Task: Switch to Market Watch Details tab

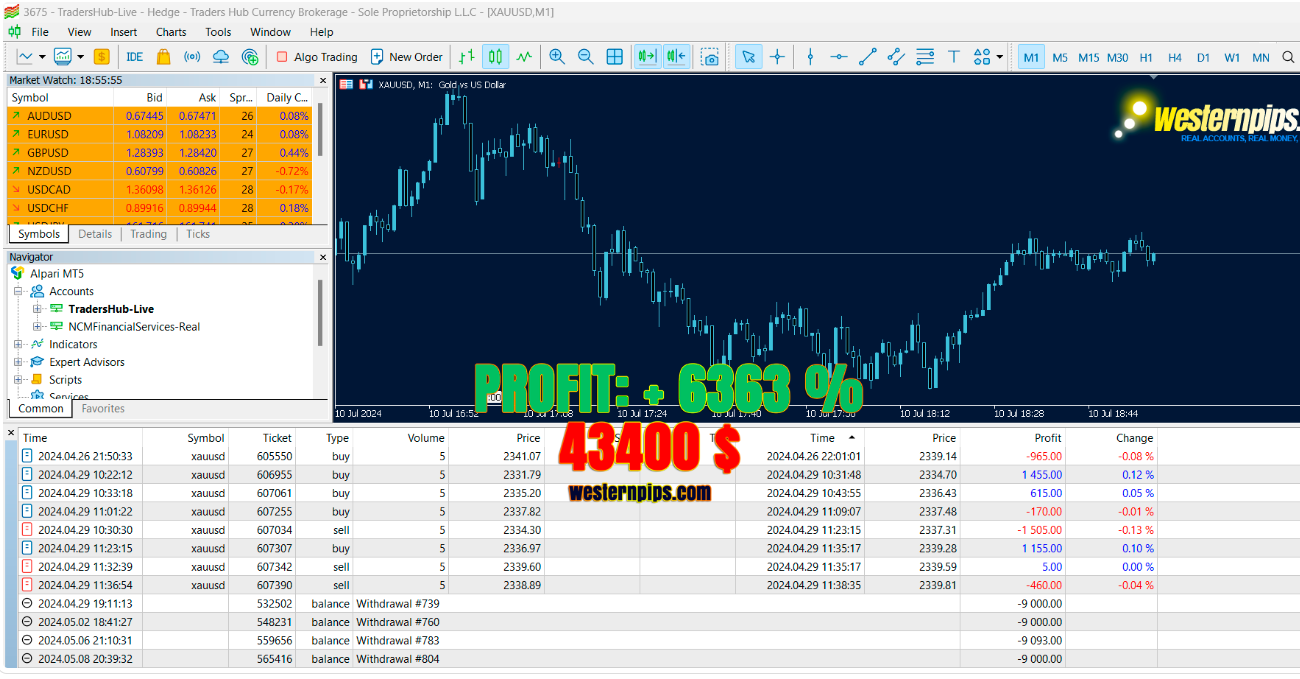Action: click(x=95, y=234)
